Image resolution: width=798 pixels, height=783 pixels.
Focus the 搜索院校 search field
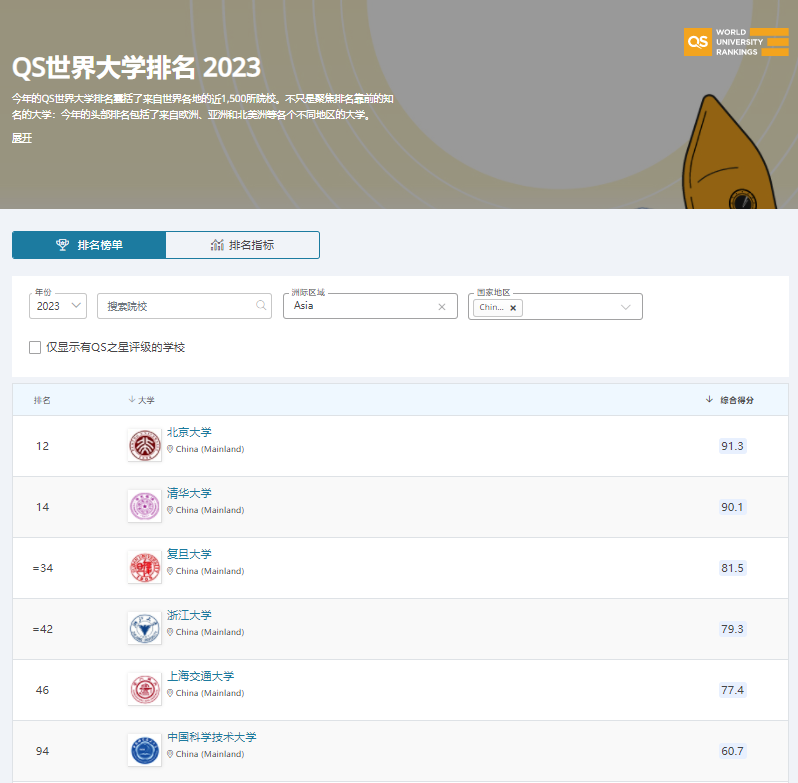point(184,306)
